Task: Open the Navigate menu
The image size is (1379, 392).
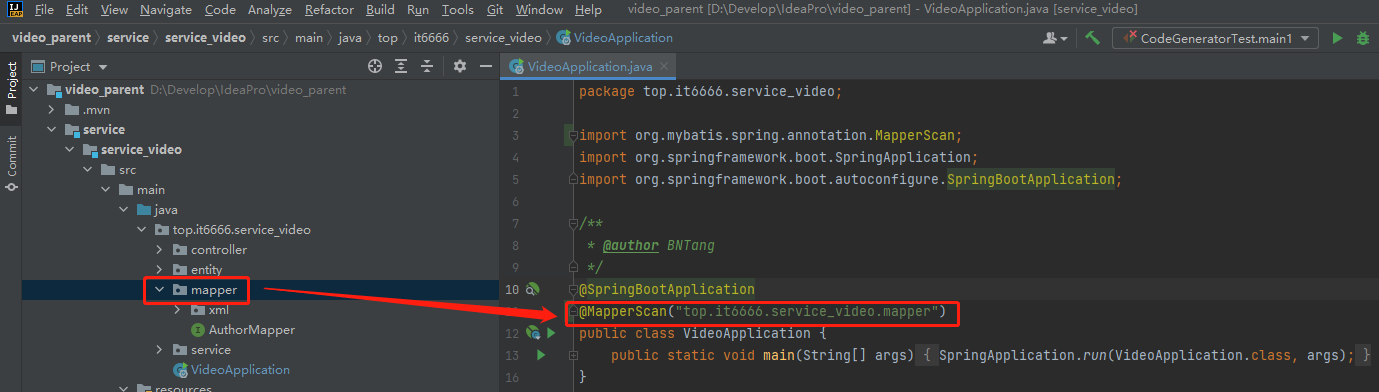Action: [x=166, y=9]
